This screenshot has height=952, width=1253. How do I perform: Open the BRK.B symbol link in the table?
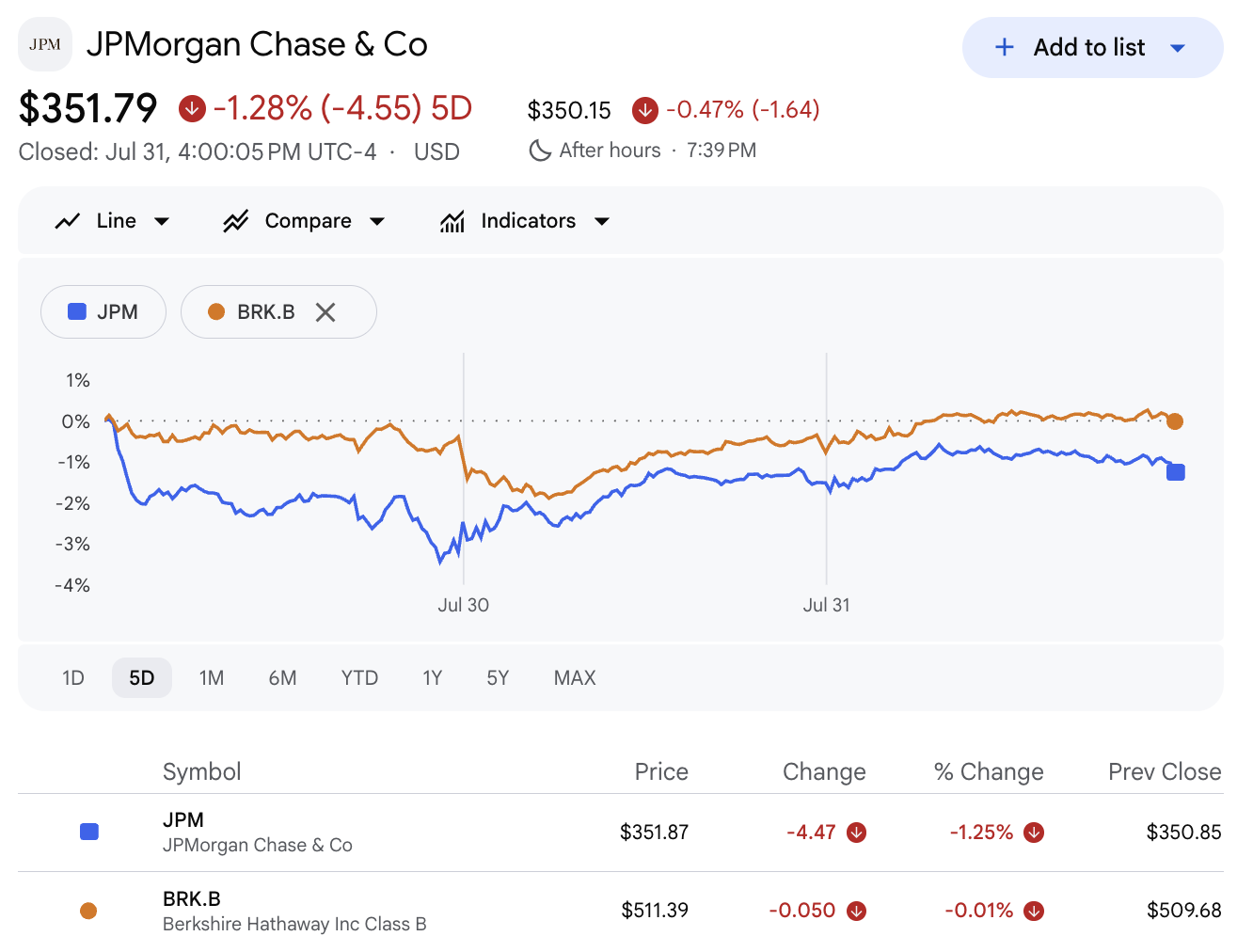[192, 899]
